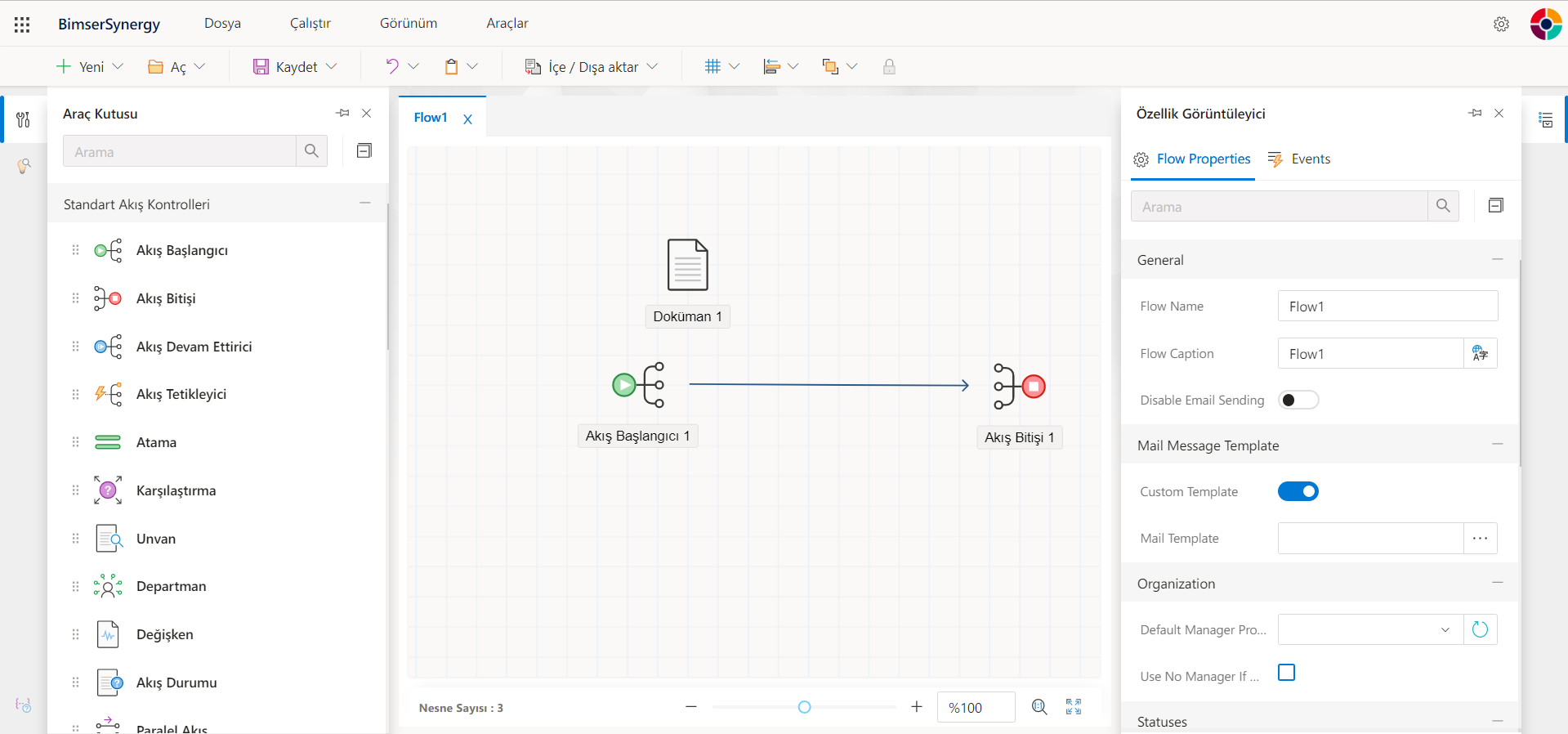Switch to the Events tab
This screenshot has width=1568, height=734.
(x=1299, y=159)
